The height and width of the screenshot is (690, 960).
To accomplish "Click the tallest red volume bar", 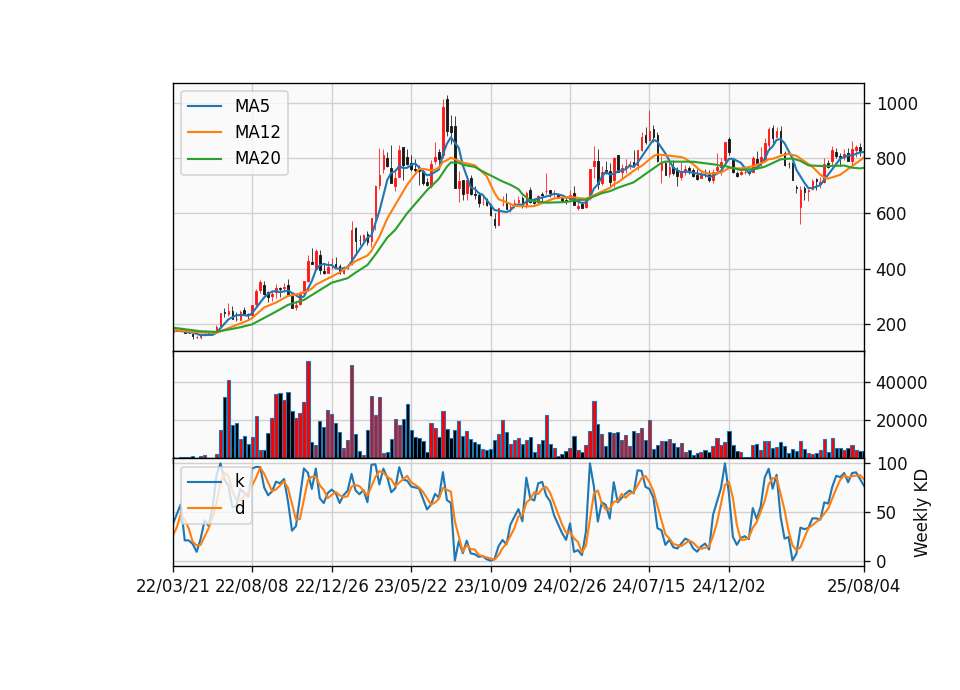I will point(309,410).
